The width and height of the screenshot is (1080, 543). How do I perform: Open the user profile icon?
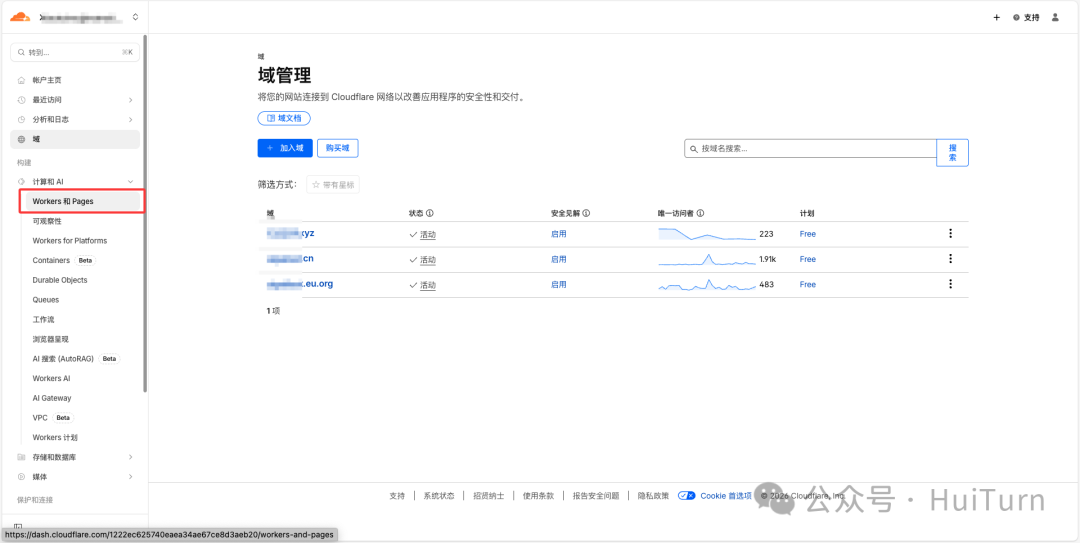tap(1055, 18)
